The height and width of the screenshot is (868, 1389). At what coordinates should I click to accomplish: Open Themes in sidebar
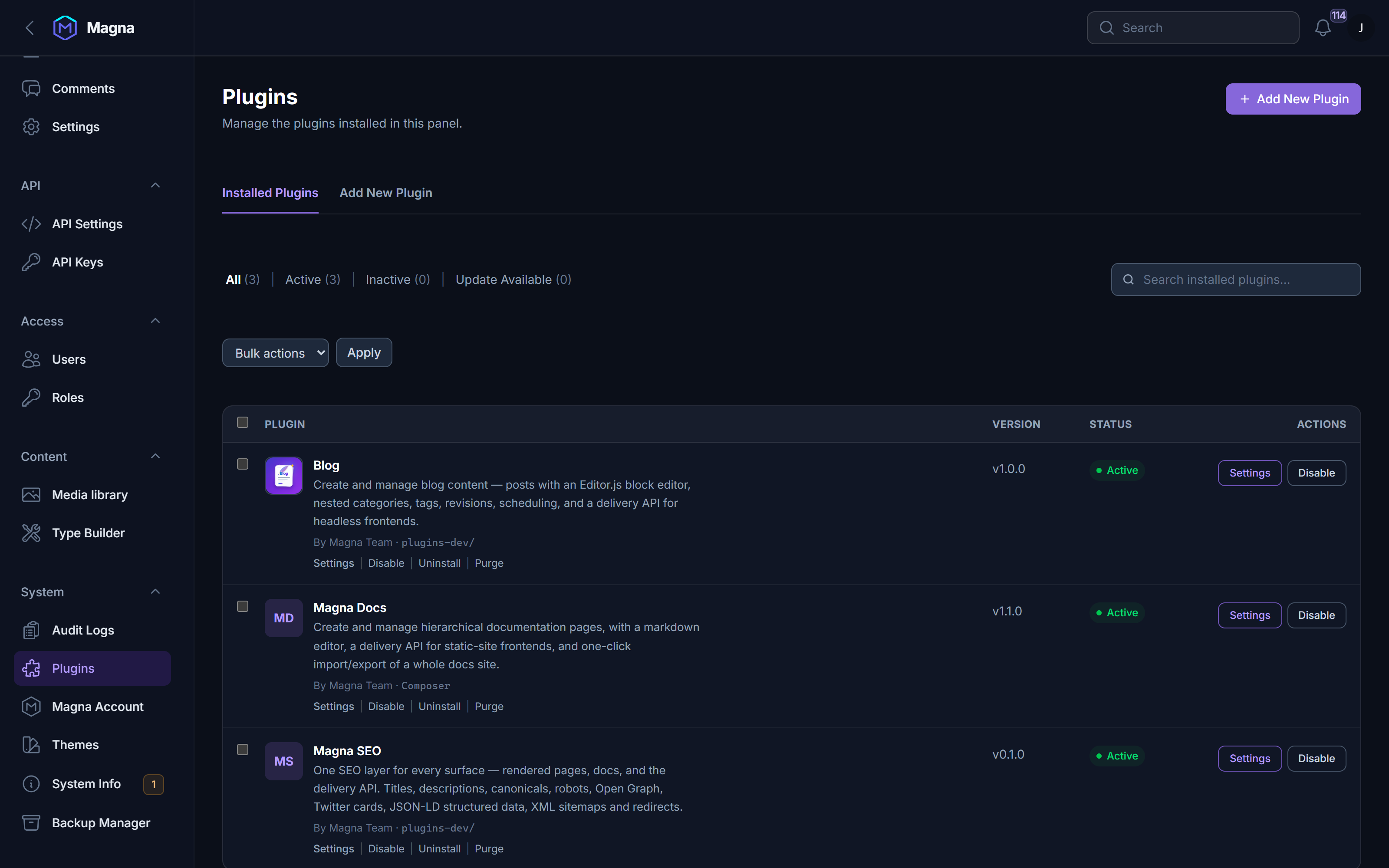[92, 745]
